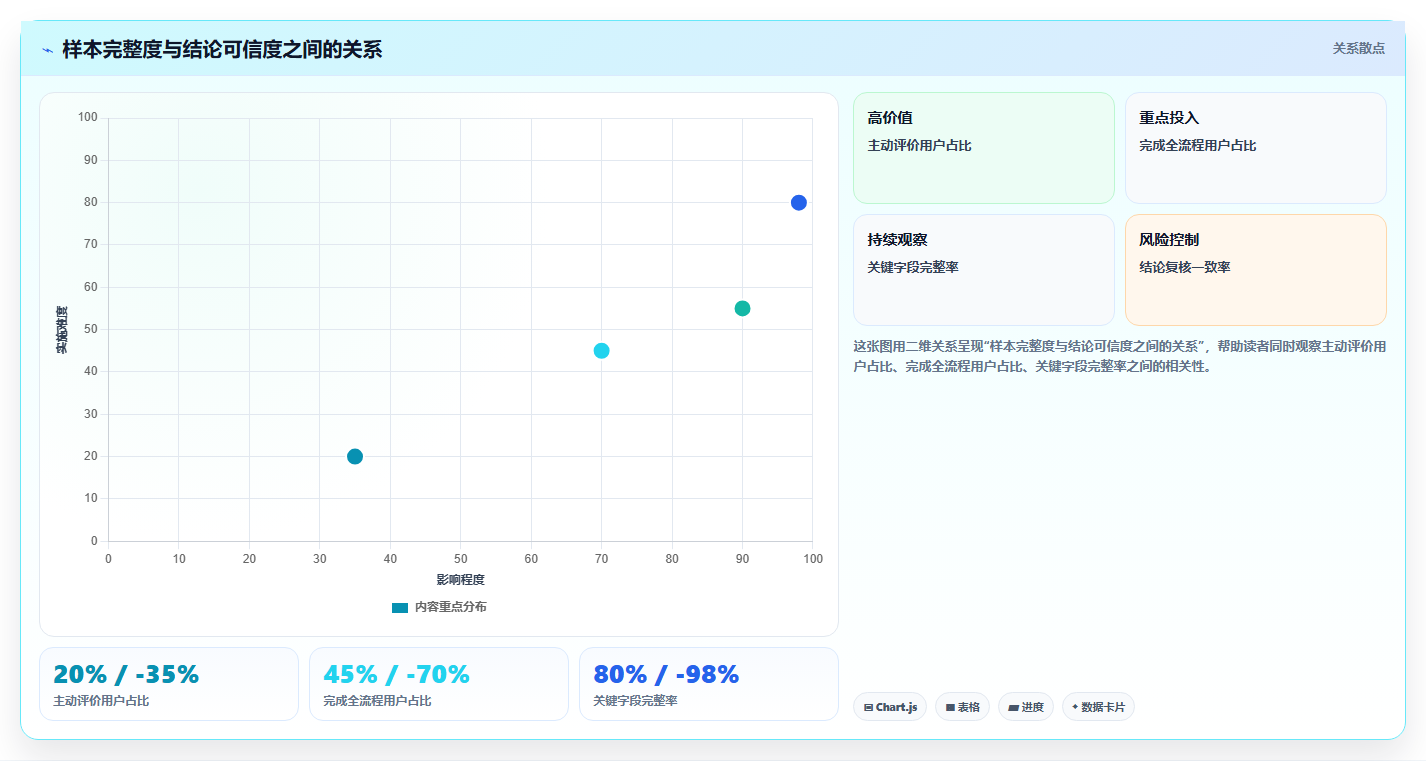
Task: Click the 80% / -98% stat card
Action: click(709, 684)
